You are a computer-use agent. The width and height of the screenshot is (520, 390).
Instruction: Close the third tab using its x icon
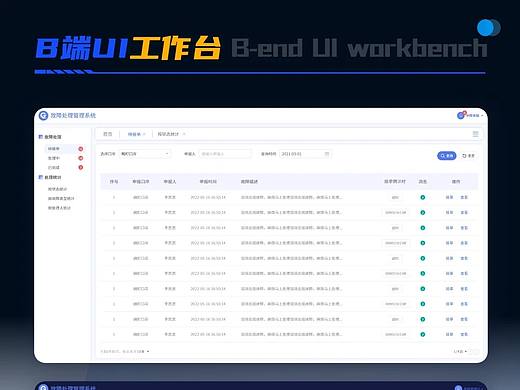pyautogui.click(x=184, y=134)
